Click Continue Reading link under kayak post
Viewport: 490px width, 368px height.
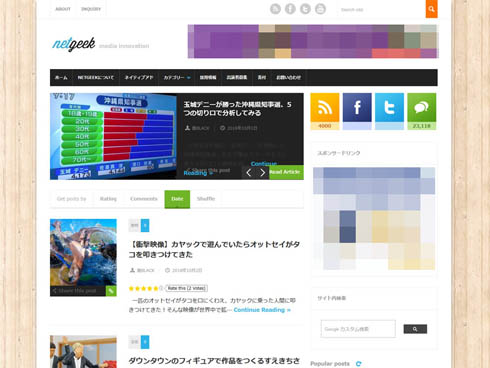[262, 310]
